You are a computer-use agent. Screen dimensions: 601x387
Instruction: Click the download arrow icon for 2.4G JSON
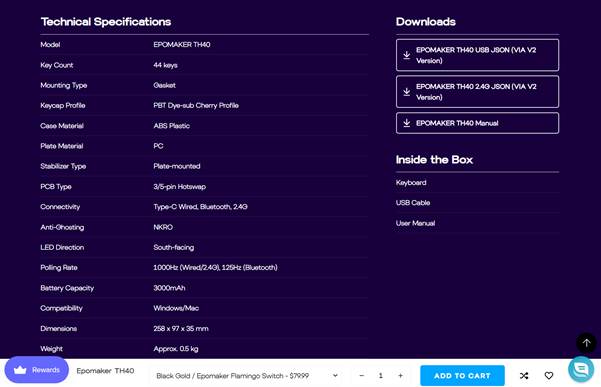407,92
